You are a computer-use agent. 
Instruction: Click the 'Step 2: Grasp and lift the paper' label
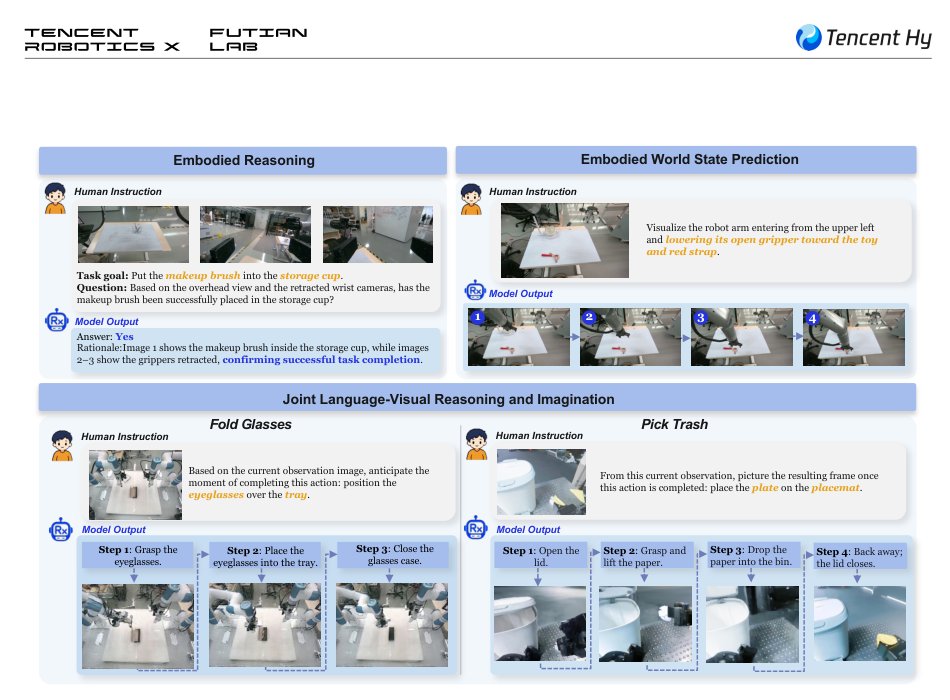tap(645, 555)
